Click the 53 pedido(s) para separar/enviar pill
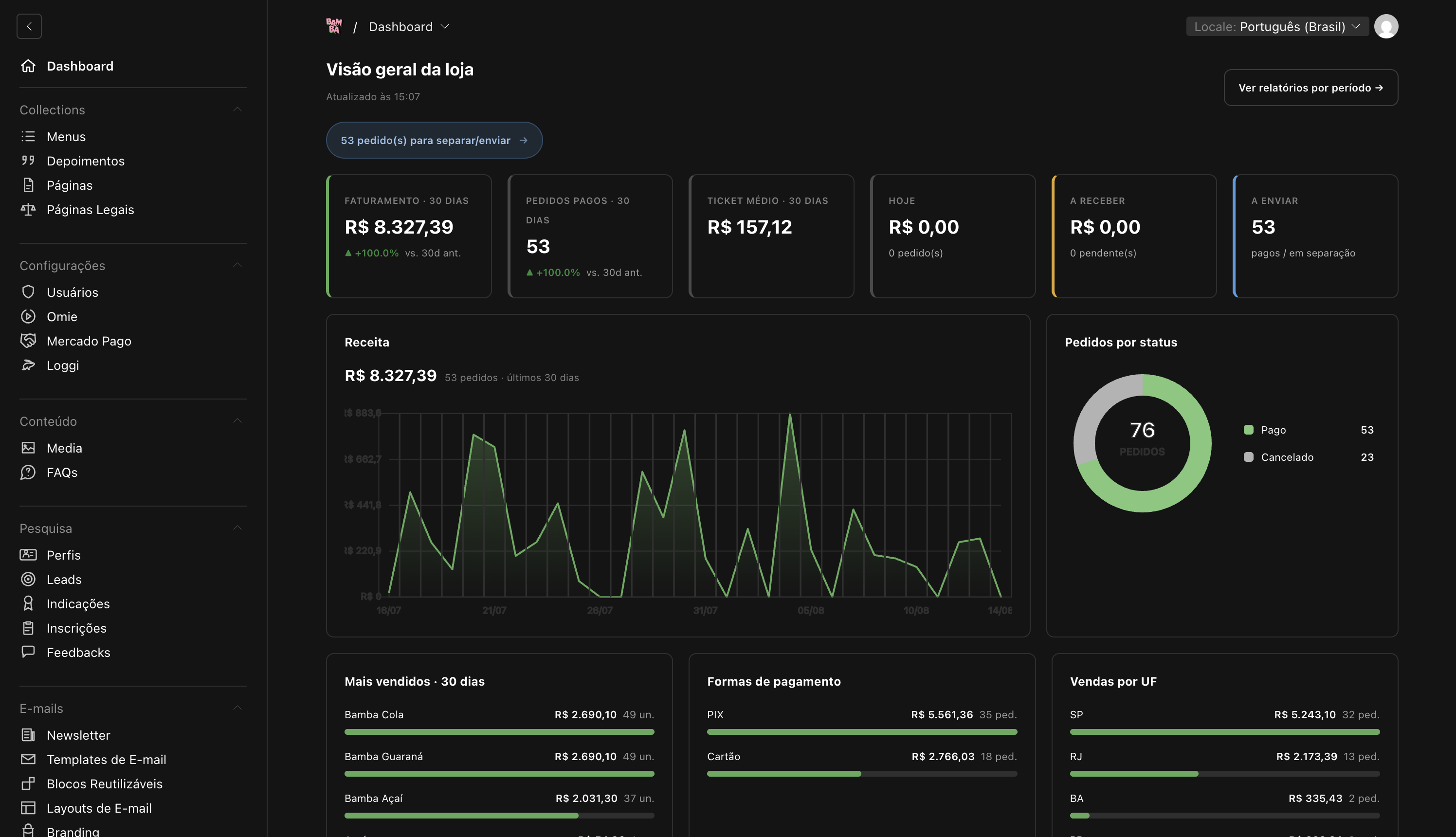The image size is (1456, 837). point(434,140)
